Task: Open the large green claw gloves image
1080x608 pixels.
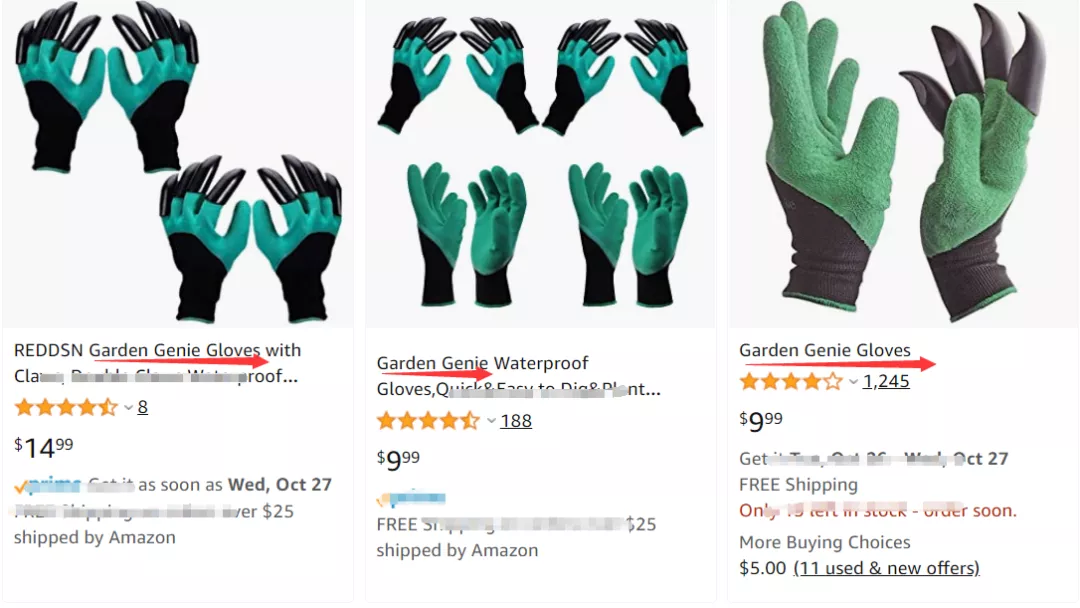Action: (904, 163)
